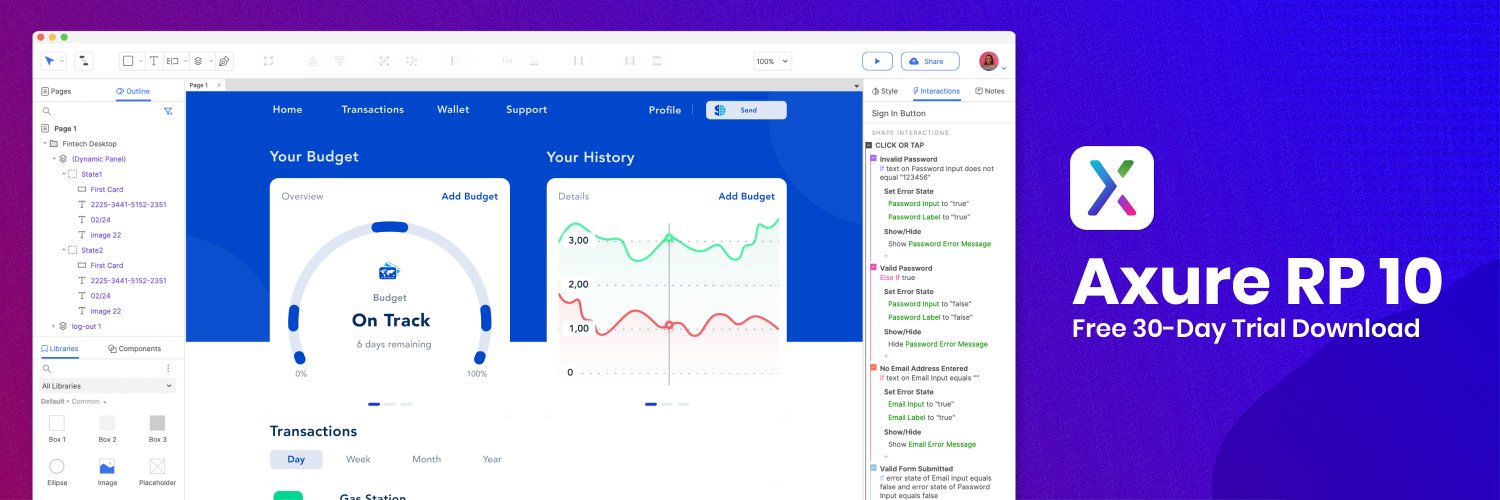Select the Image library widget
Image resolution: width=1500 pixels, height=500 pixels.
tap(107, 466)
